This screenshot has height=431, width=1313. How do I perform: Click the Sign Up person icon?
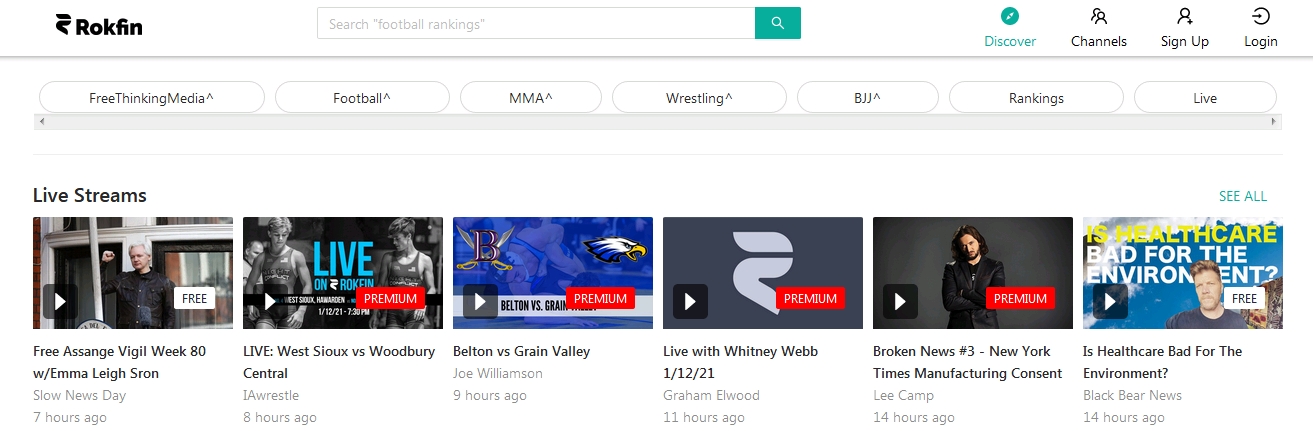(x=1184, y=16)
